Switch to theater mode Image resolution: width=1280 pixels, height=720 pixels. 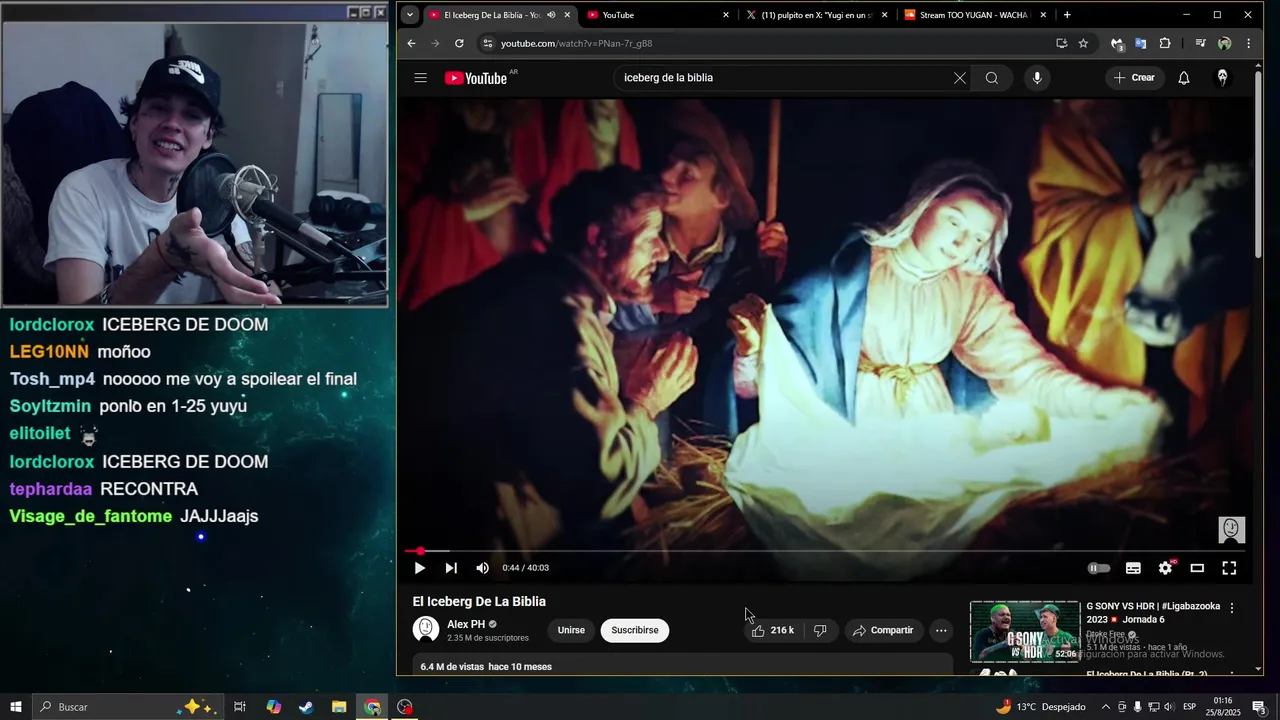click(1197, 568)
